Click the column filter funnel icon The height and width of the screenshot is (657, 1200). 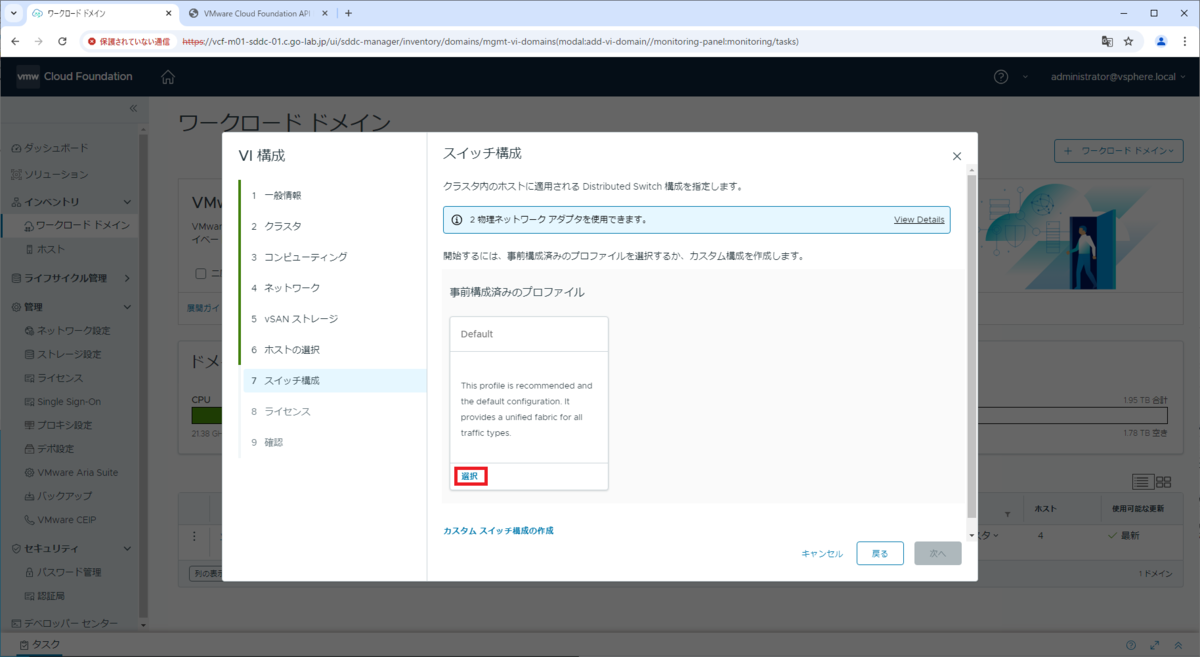[x=1007, y=512]
